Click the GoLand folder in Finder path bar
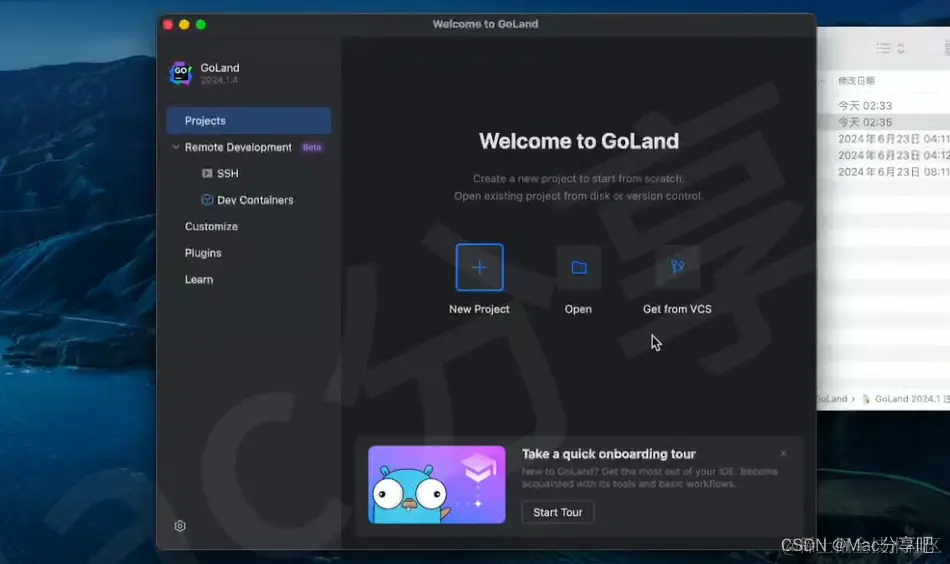Viewport: 950px width, 564px height. pos(831,399)
